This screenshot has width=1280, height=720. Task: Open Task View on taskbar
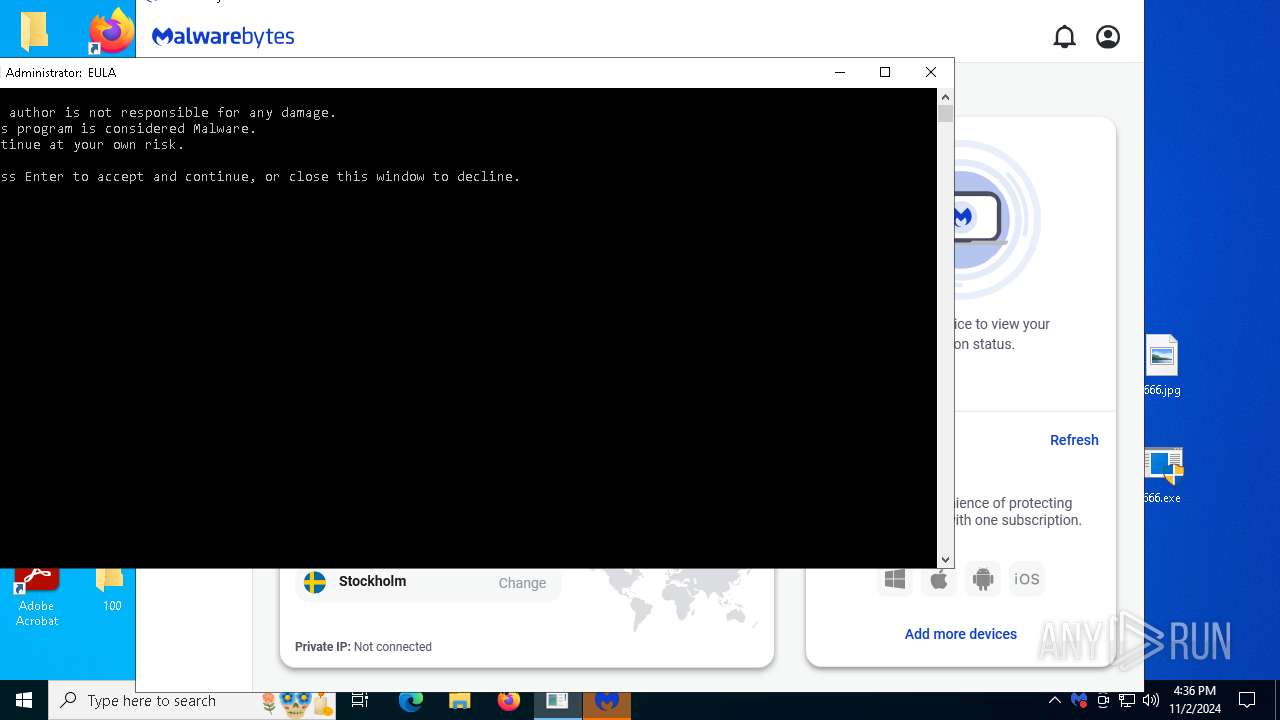(360, 701)
